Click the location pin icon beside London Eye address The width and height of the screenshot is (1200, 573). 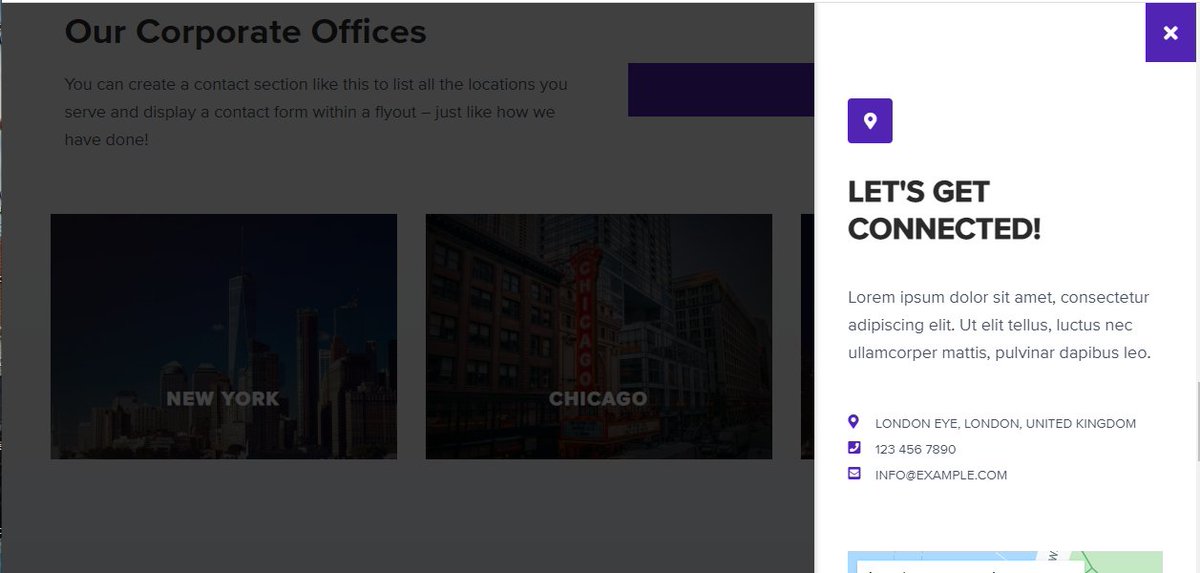(x=854, y=422)
